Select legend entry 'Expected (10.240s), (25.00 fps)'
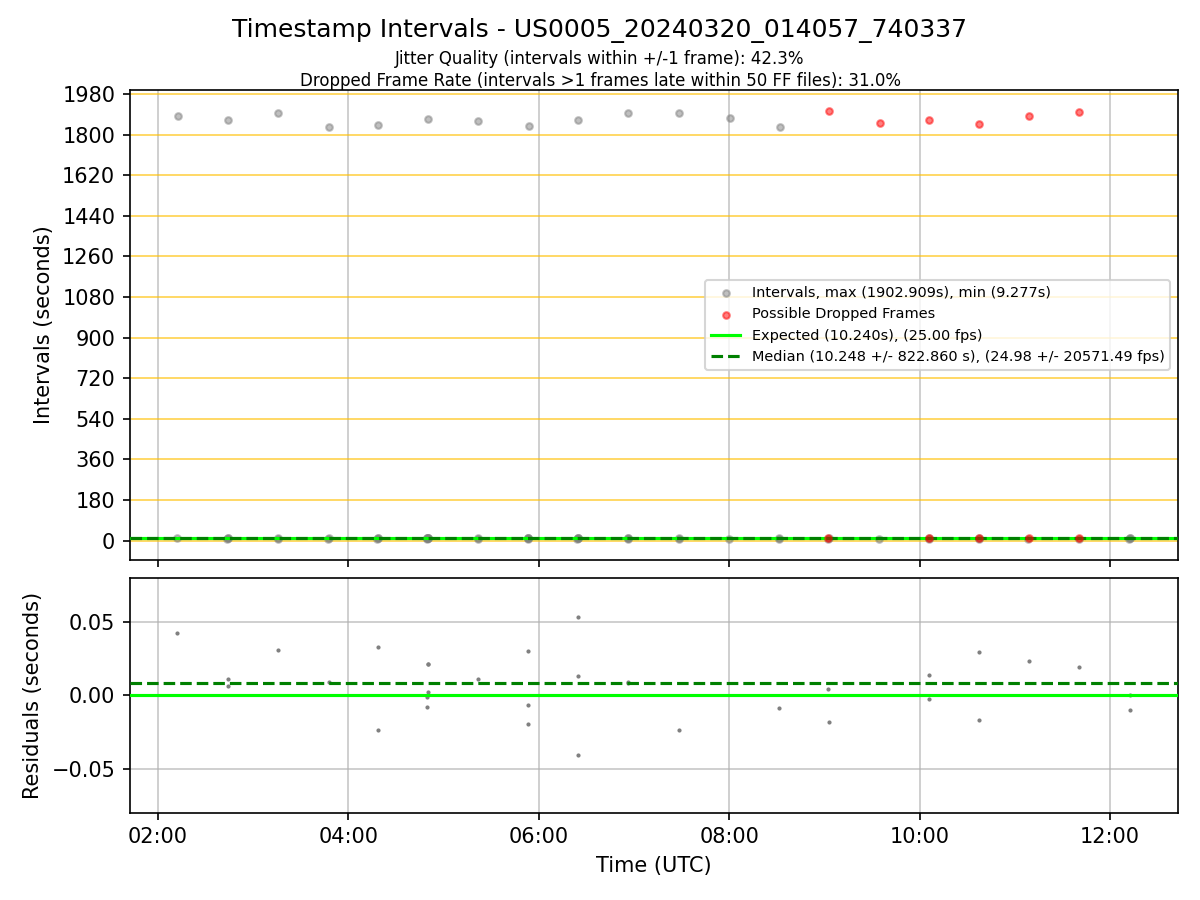 click(867, 335)
